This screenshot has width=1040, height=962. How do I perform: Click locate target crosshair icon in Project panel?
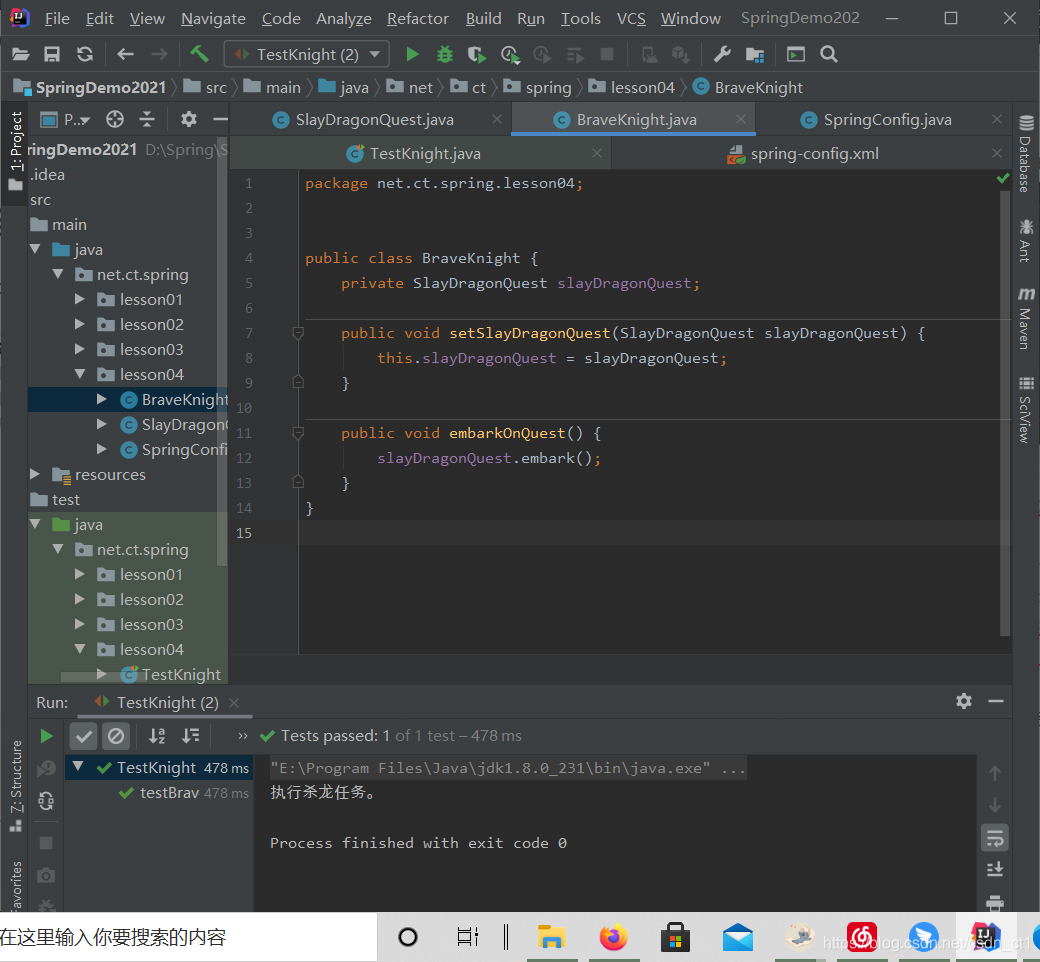click(115, 119)
